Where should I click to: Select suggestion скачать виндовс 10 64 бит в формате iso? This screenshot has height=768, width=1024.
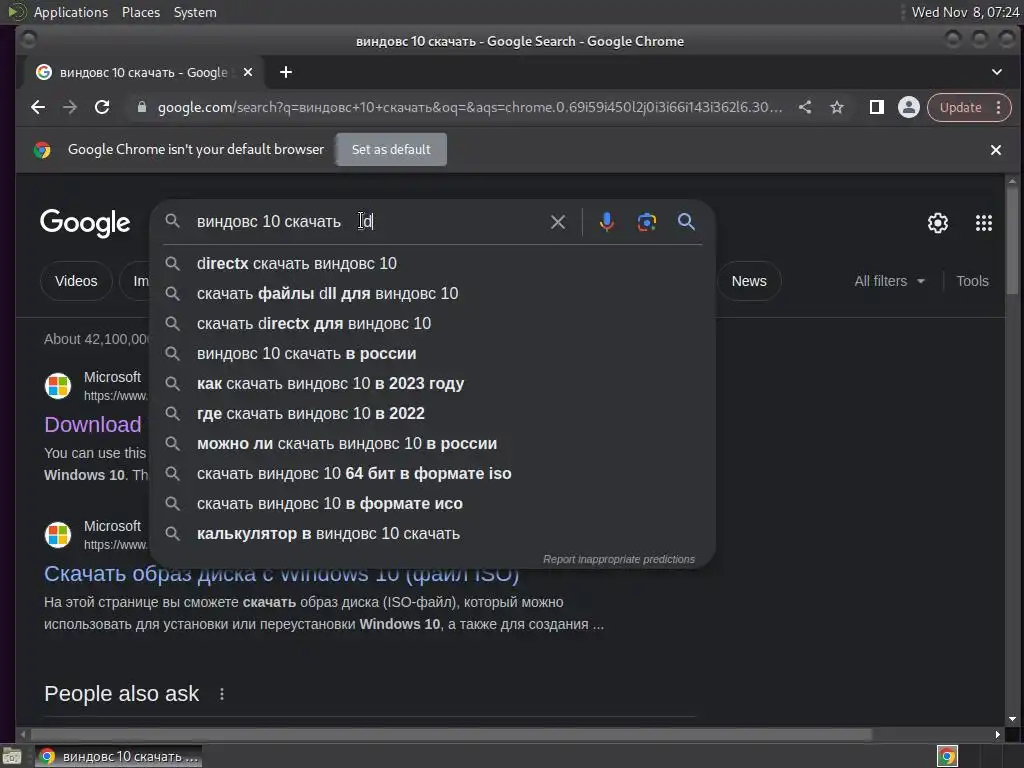click(432, 473)
